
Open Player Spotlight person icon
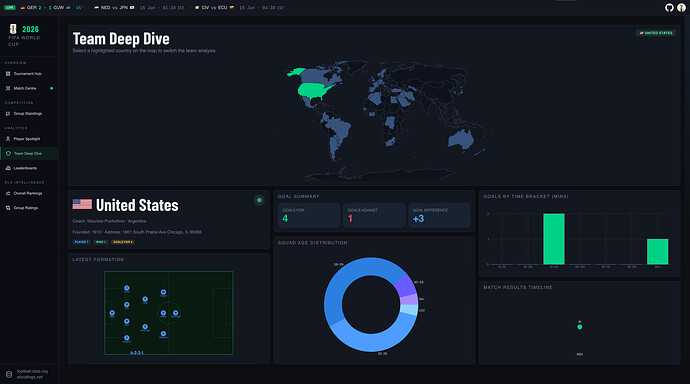coord(8,139)
